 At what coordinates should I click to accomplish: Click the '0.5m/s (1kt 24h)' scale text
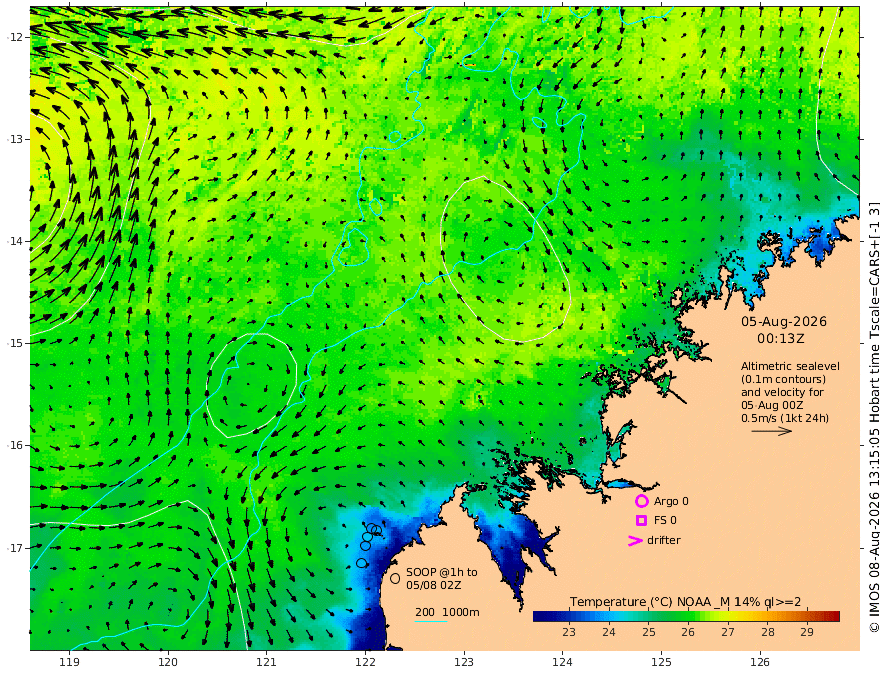point(785,419)
